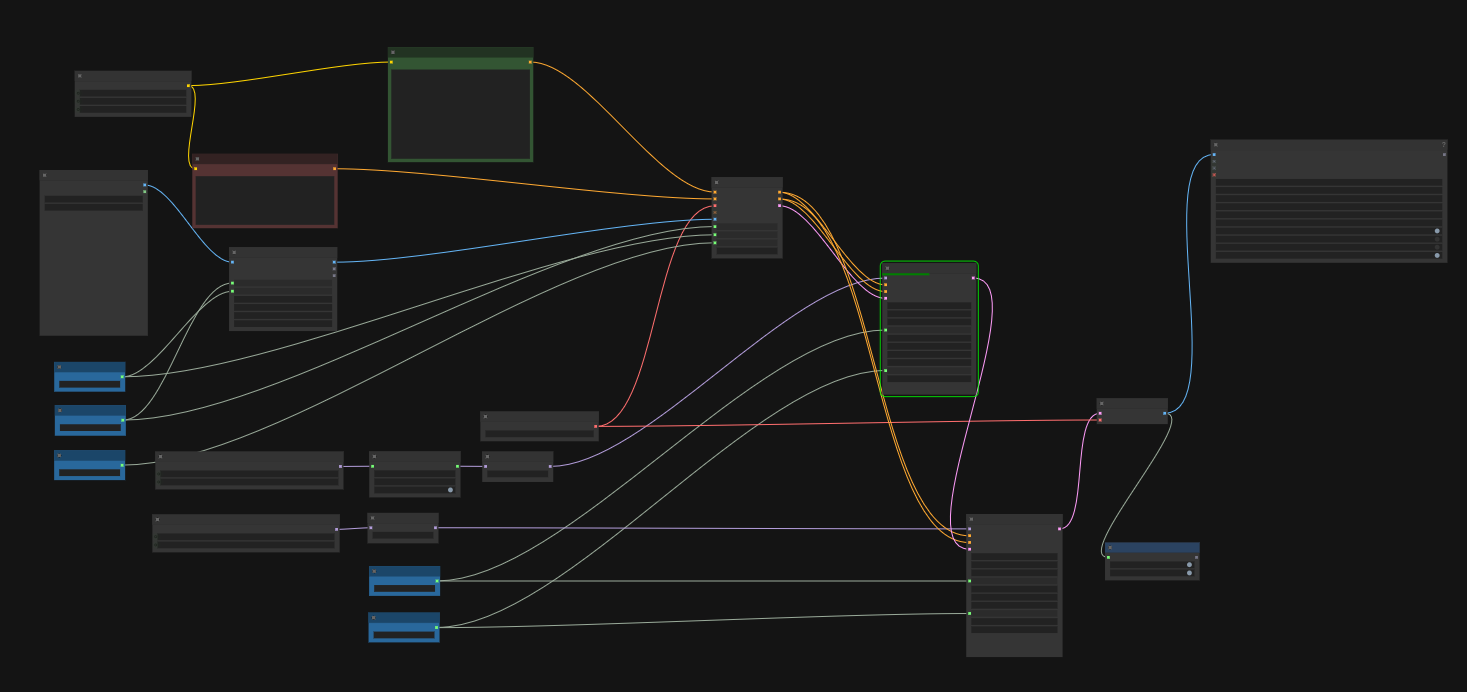Toggle the topmost round switch in the top-right node
Viewport: 1467px width, 692px height.
[x=1437, y=231]
